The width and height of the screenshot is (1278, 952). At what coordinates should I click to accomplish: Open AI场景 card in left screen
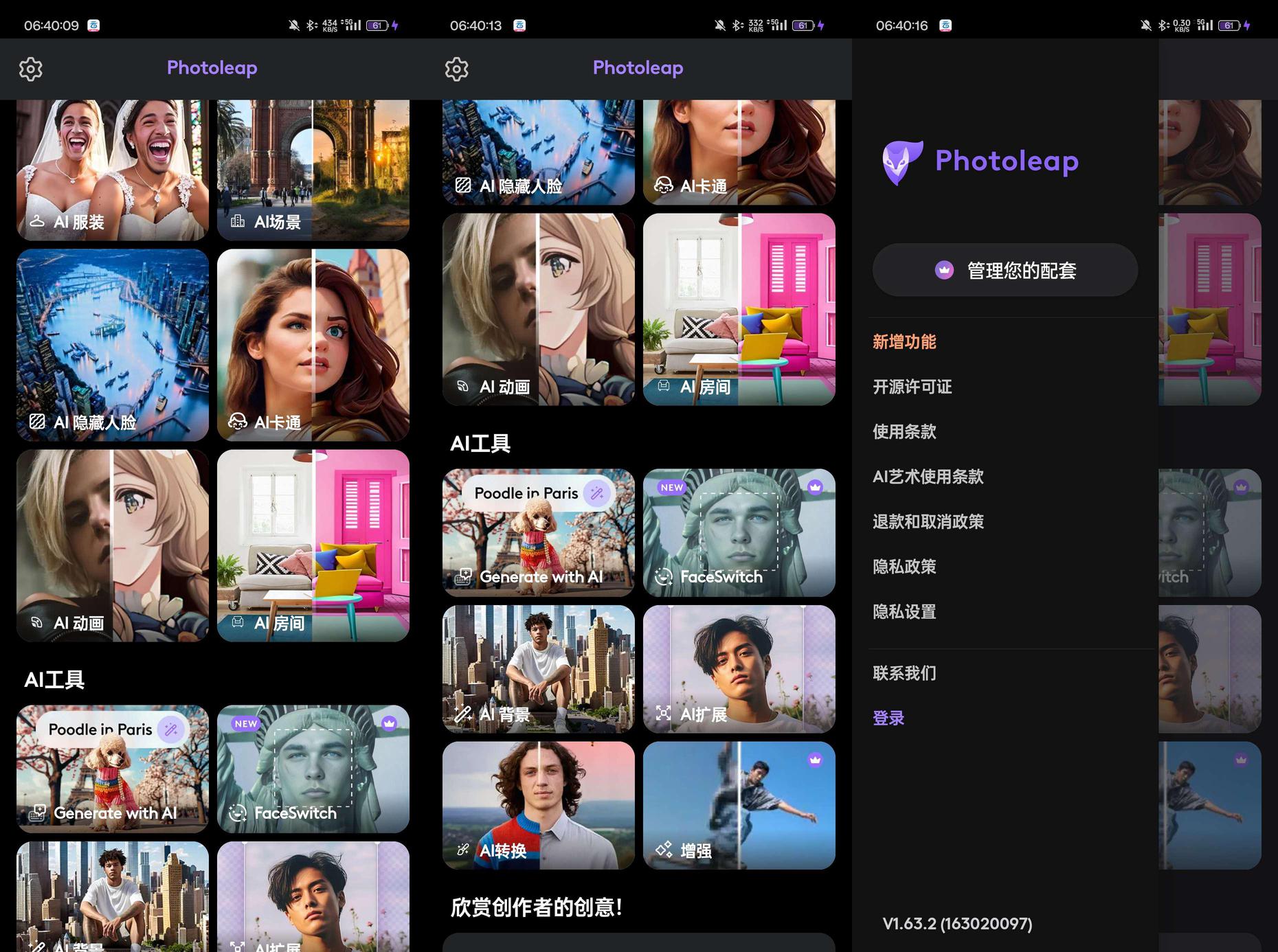click(313, 170)
